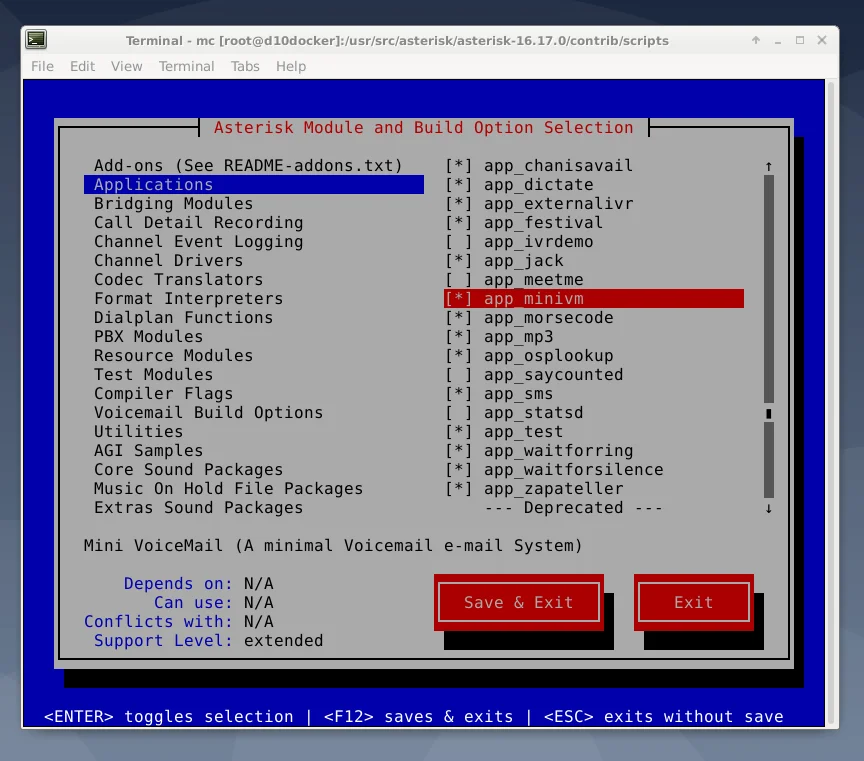Toggle the app_chanisavail checkbox

458,166
